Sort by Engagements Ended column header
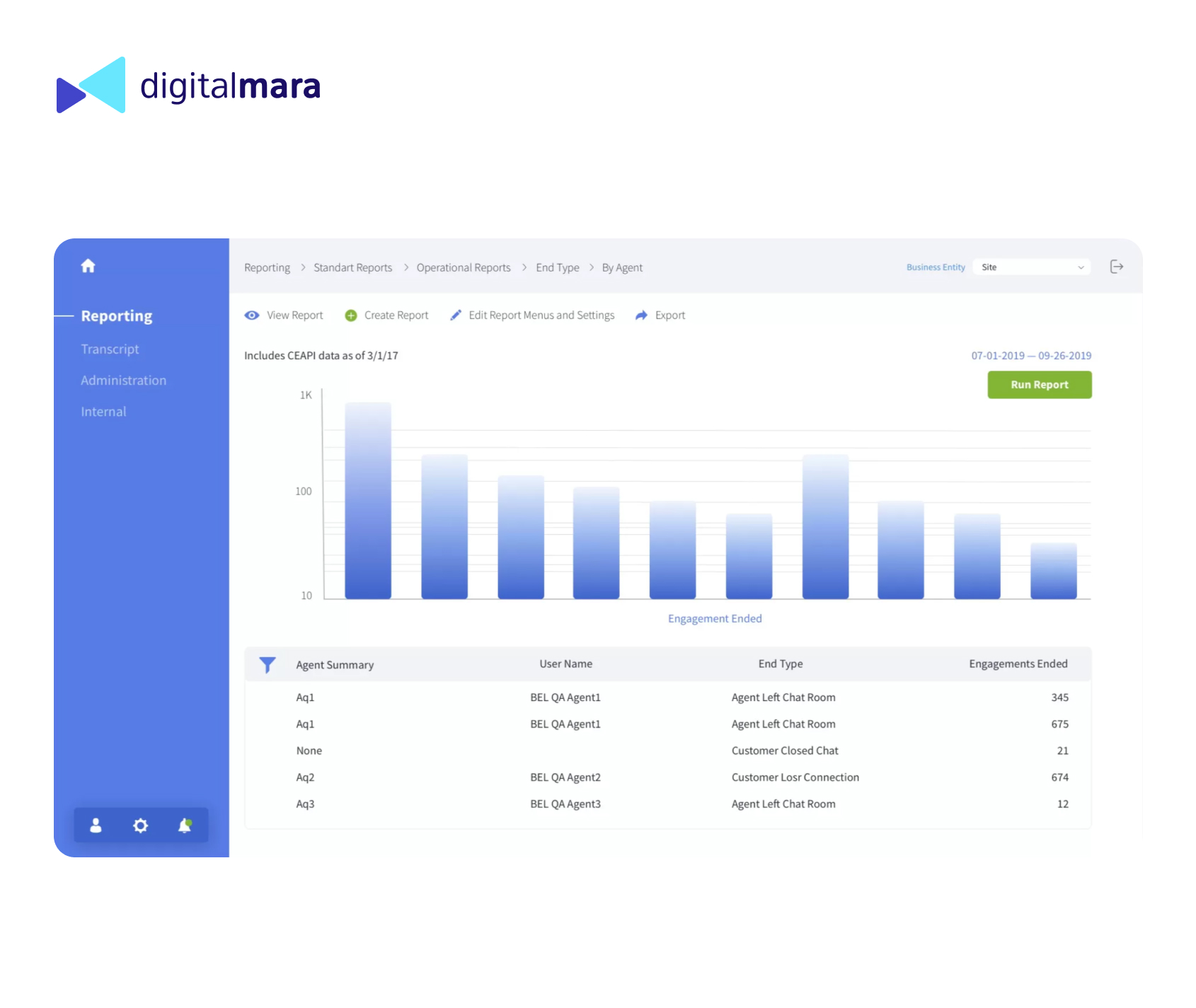Screen dimensions: 1196x1008 [x=1018, y=664]
